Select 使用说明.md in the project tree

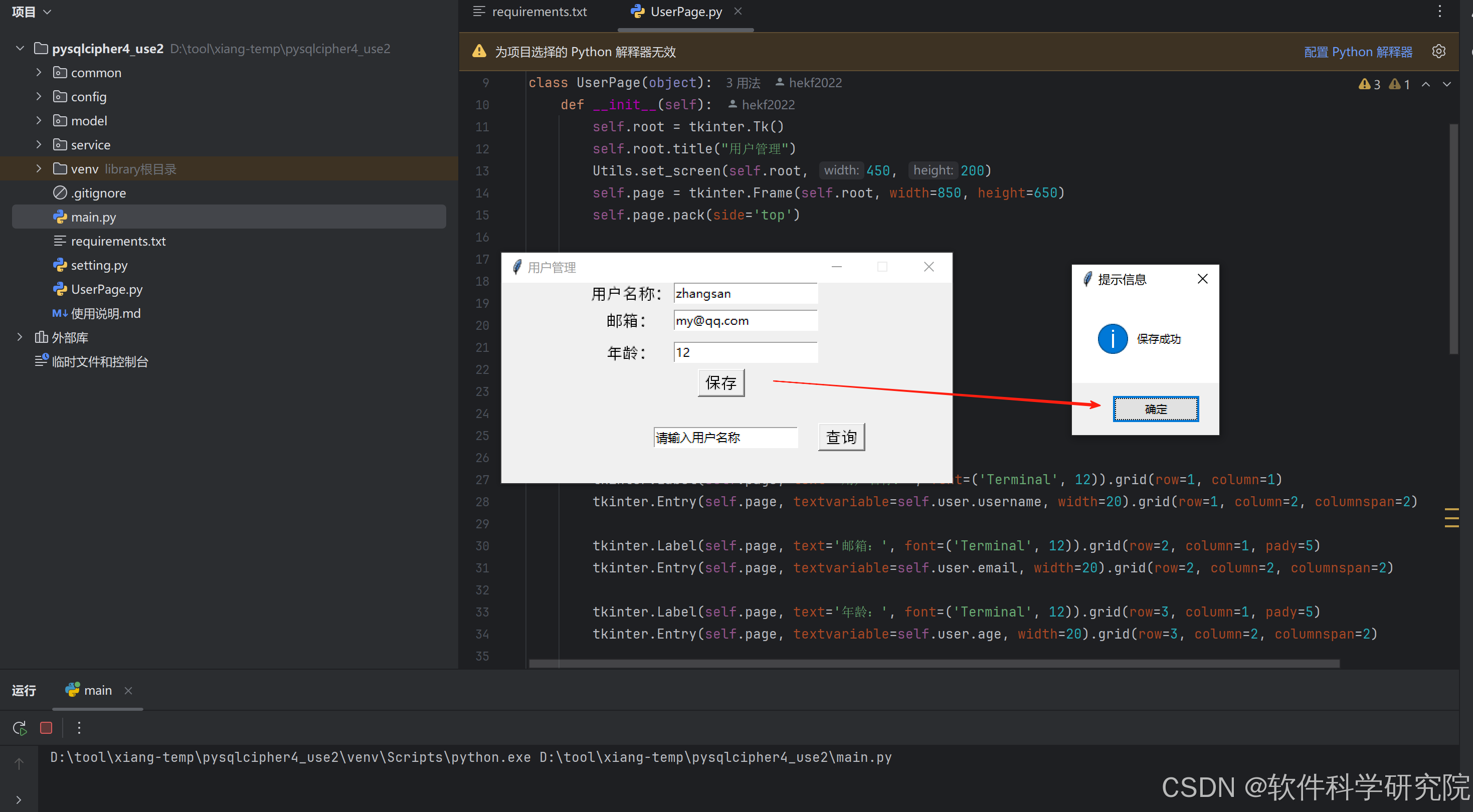point(229,313)
